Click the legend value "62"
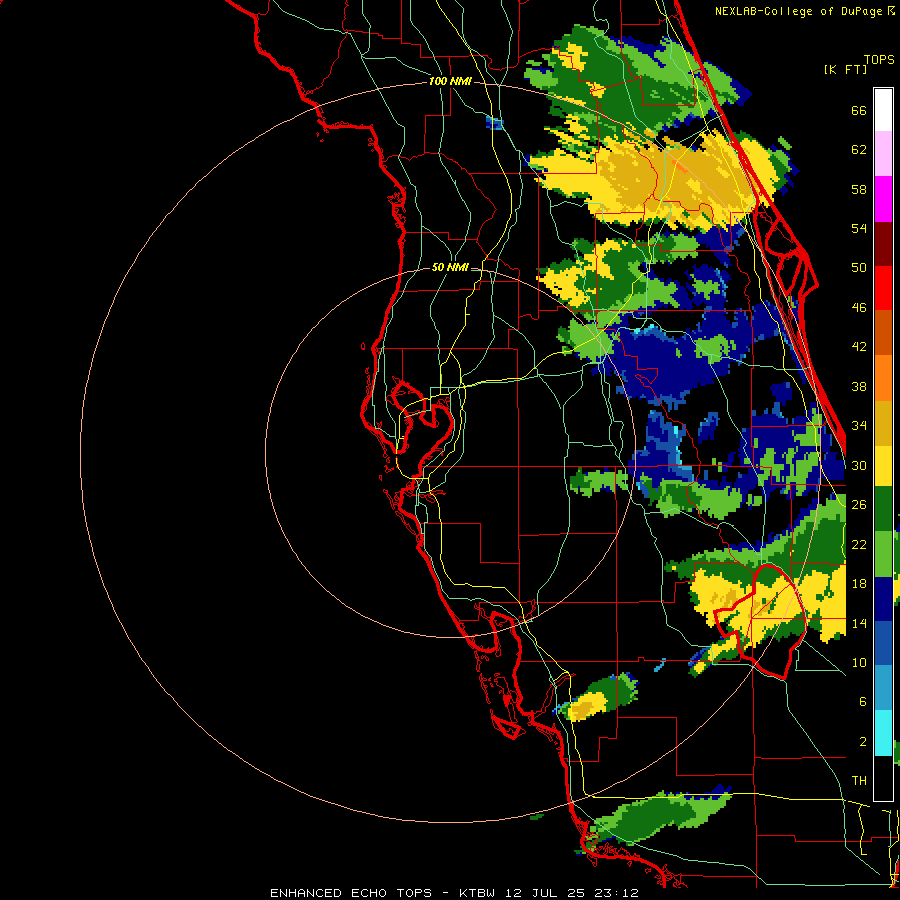 (859, 150)
